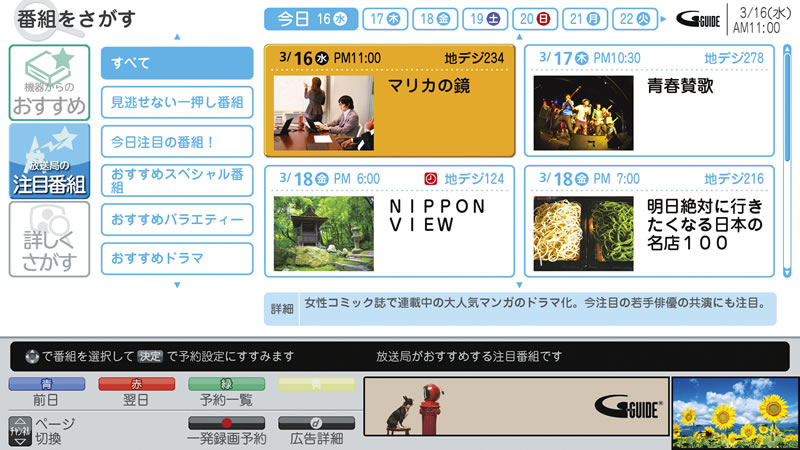This screenshot has width=800, height=450.
Task: Open the 青春賛歌 program card
Action: tap(649, 101)
